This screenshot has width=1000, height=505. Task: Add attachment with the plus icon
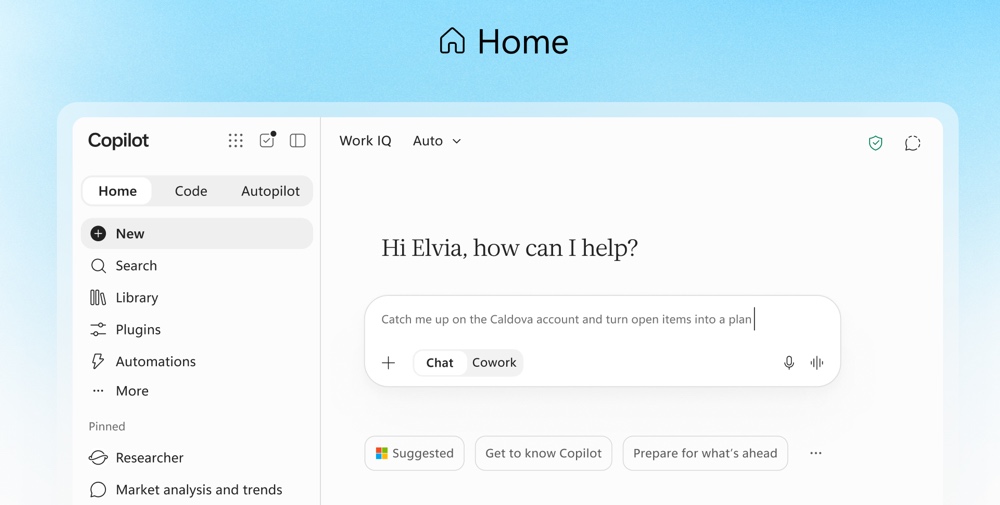[x=388, y=363]
